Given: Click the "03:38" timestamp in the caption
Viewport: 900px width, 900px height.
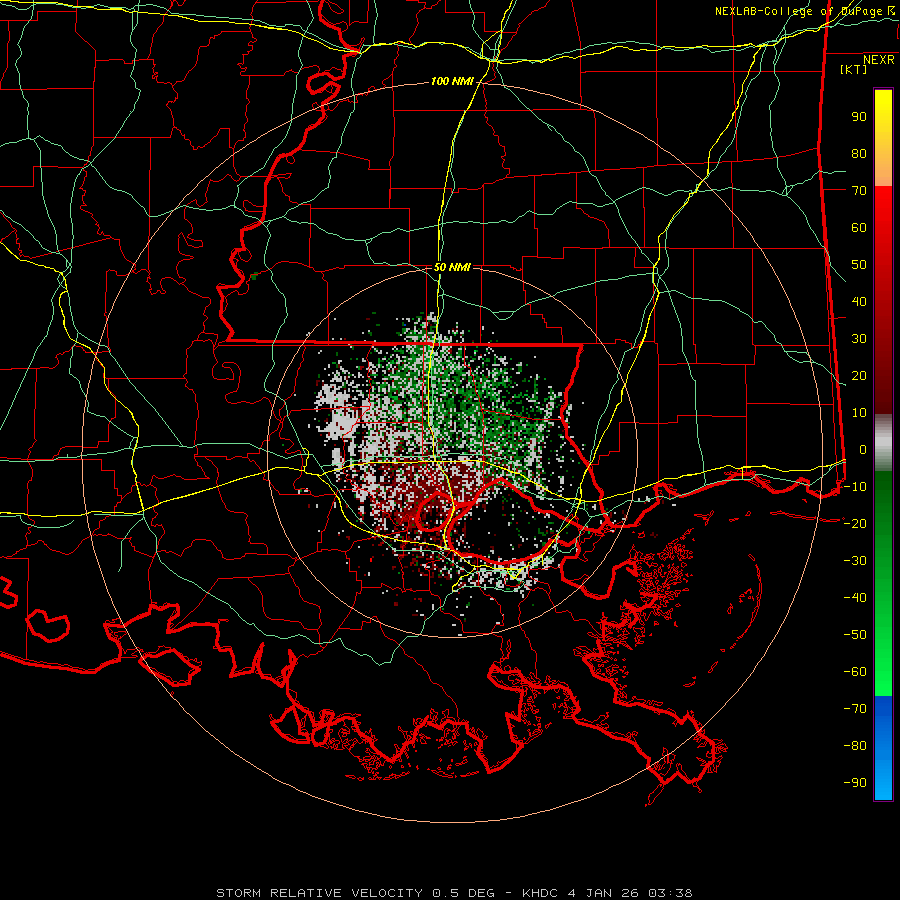Looking at the screenshot, I should click(670, 893).
